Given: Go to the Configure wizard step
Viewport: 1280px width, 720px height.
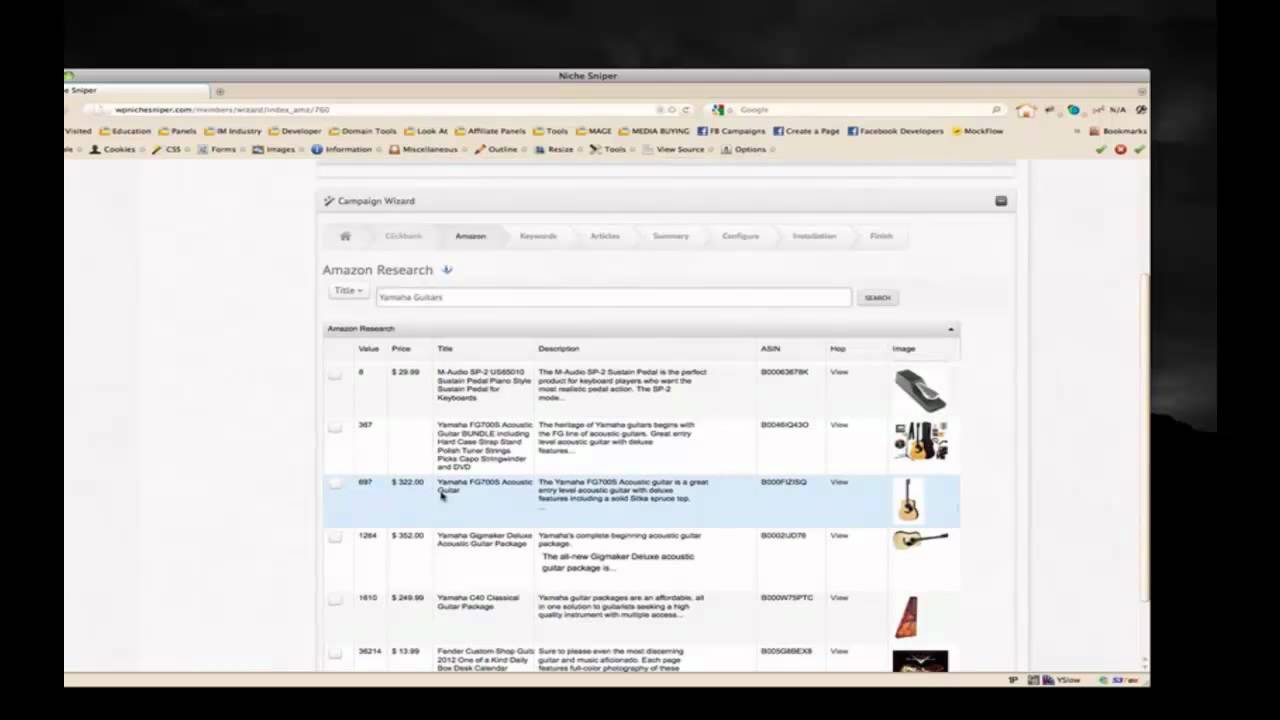Looking at the screenshot, I should [740, 236].
